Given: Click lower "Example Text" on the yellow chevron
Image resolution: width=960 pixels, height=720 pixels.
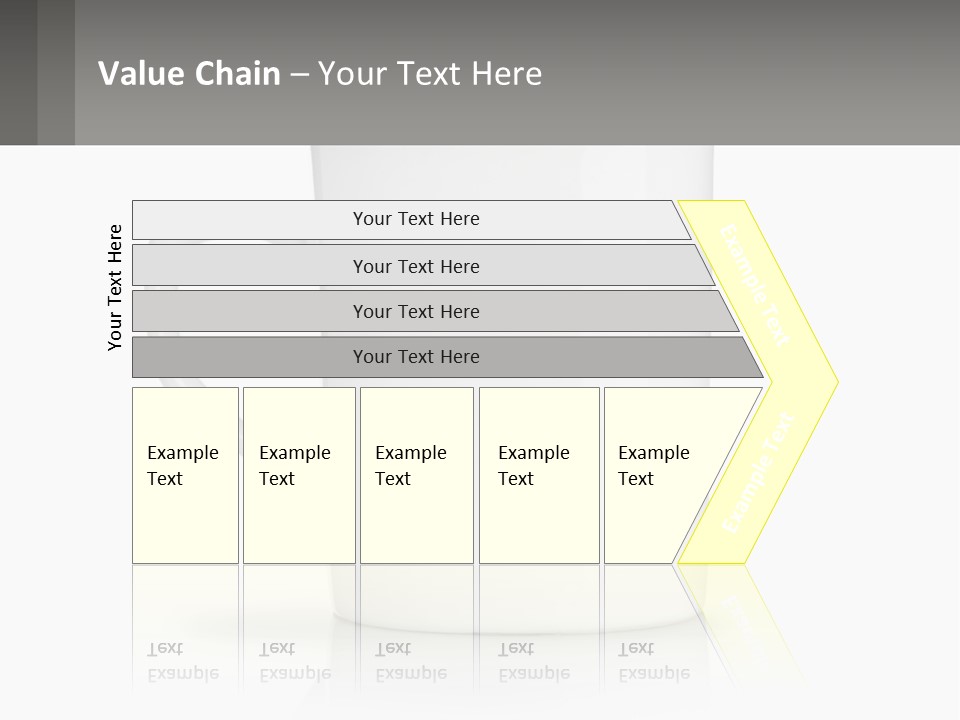Looking at the screenshot, I should tap(758, 472).
